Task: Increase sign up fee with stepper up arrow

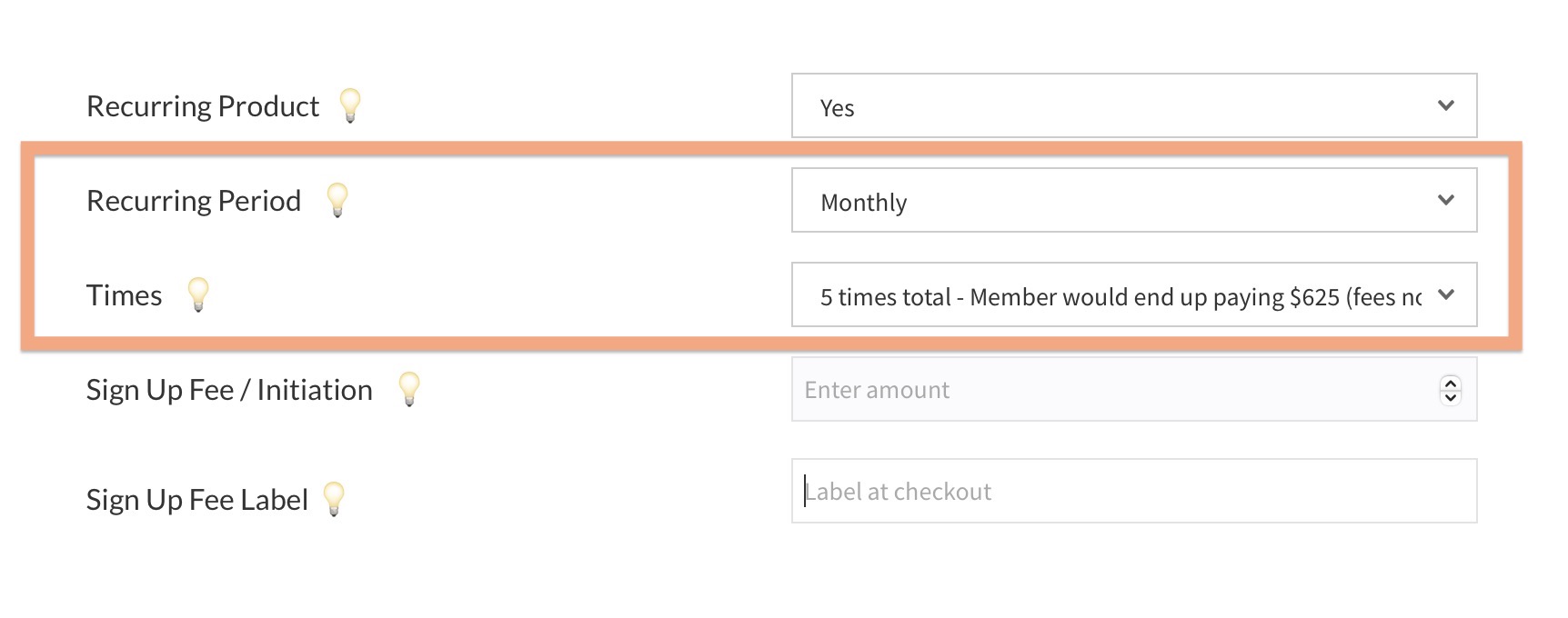Action: (x=1451, y=384)
